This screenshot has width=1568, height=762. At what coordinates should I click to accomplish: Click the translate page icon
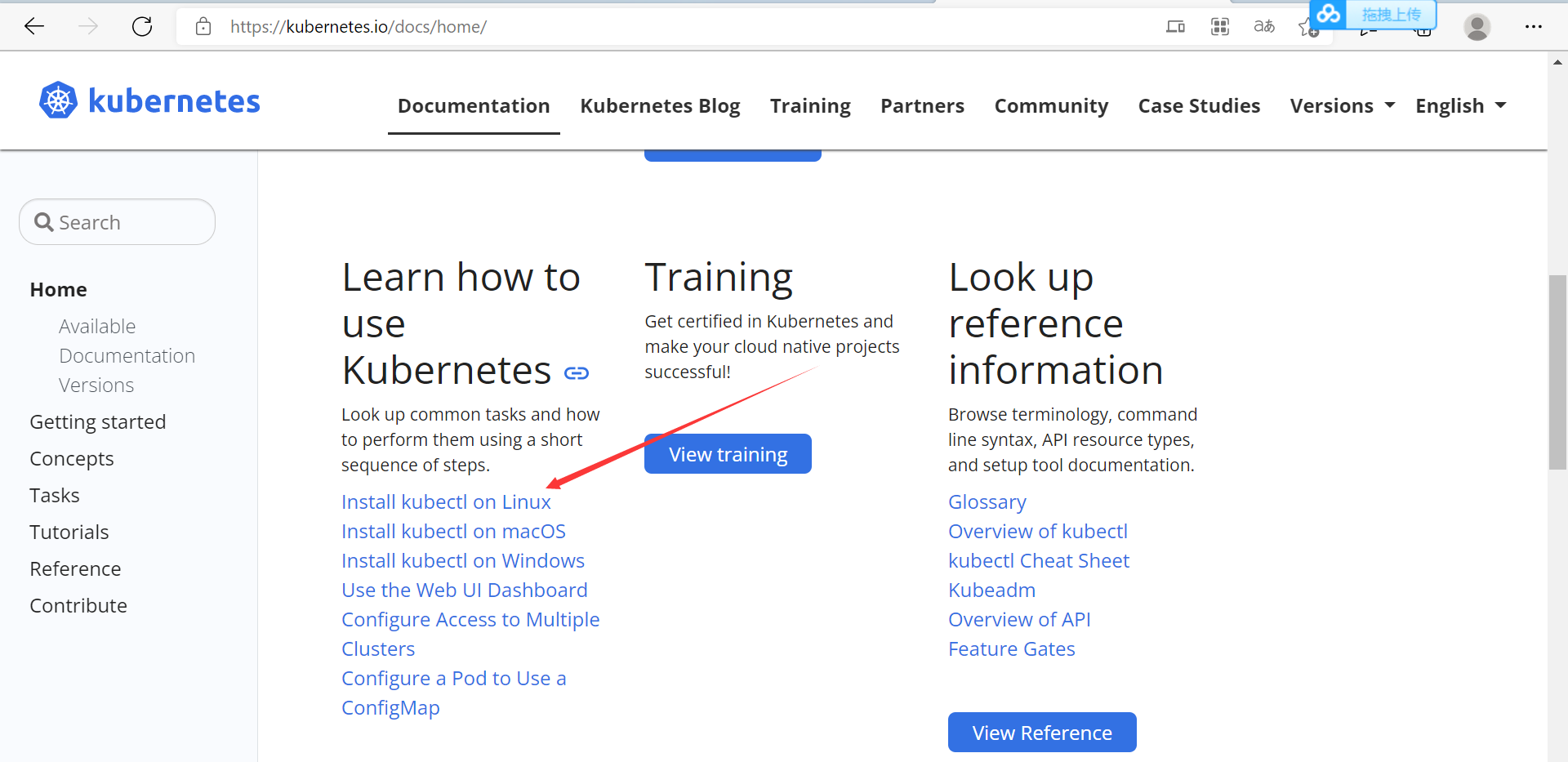coord(1263,27)
